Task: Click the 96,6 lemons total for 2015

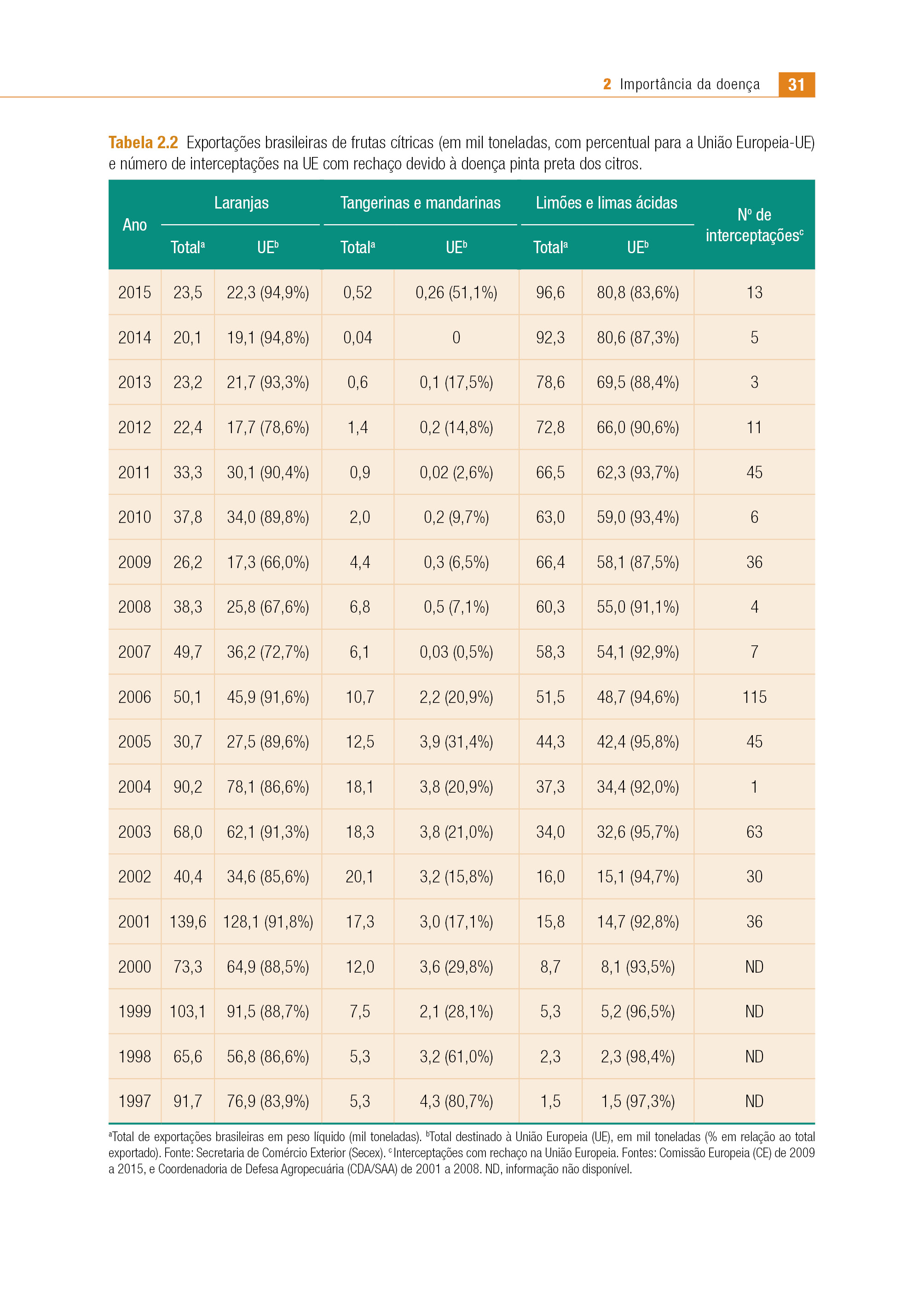Action: click(550, 292)
